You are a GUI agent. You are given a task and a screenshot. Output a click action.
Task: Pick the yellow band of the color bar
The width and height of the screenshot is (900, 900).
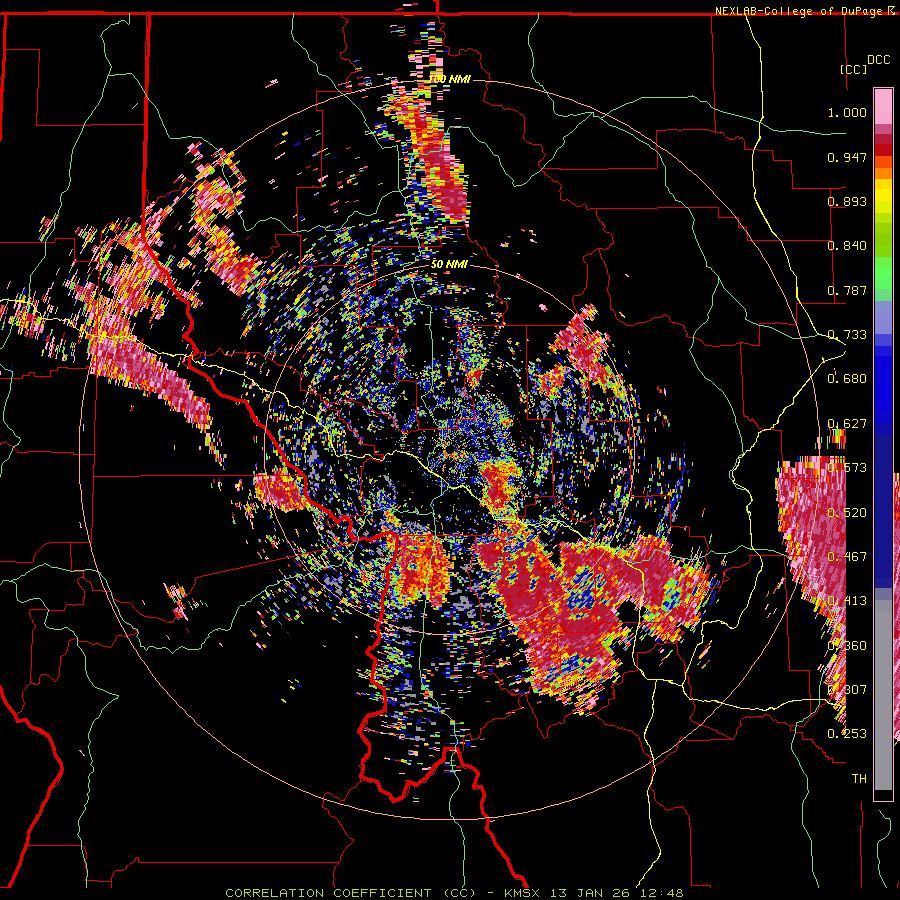click(883, 196)
